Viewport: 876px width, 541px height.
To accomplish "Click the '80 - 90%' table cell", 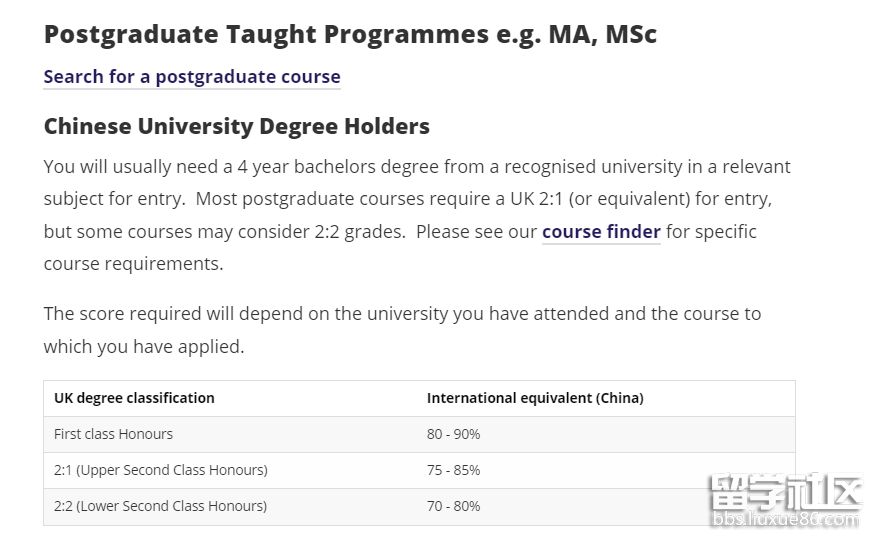I will (x=453, y=434).
